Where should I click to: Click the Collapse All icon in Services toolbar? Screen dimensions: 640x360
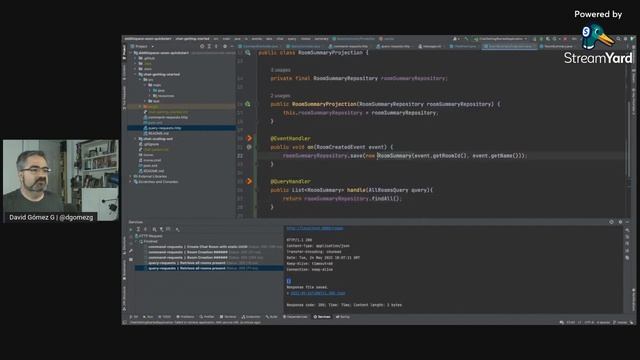point(145,229)
